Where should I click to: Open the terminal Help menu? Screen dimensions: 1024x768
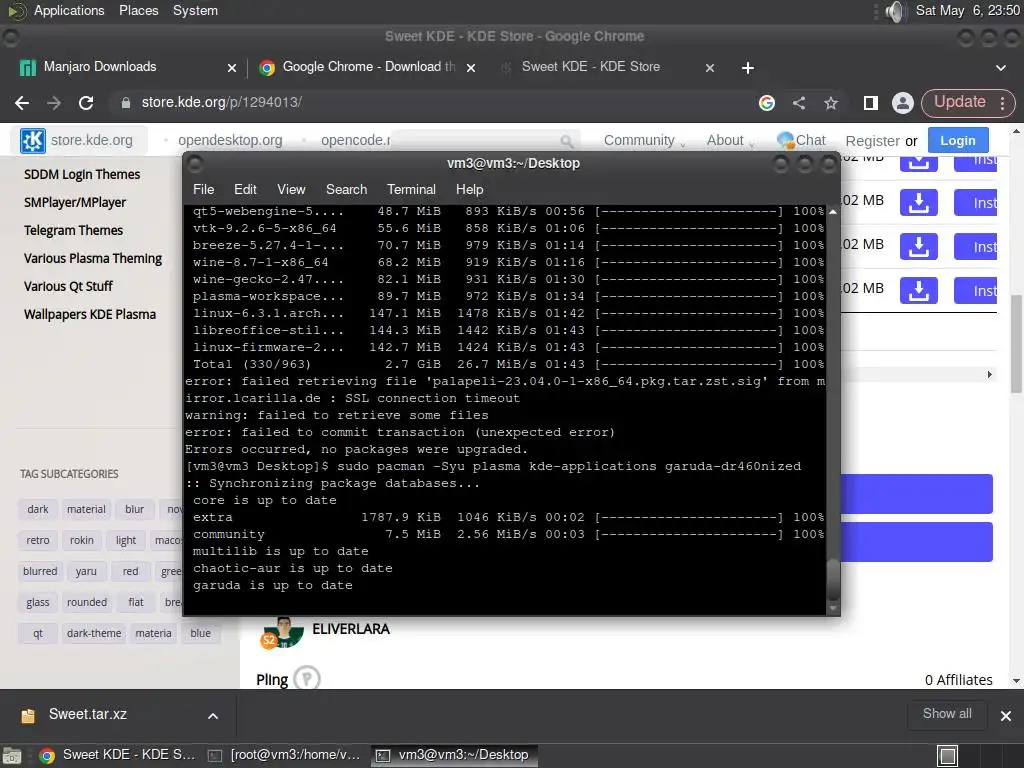pyautogui.click(x=469, y=189)
